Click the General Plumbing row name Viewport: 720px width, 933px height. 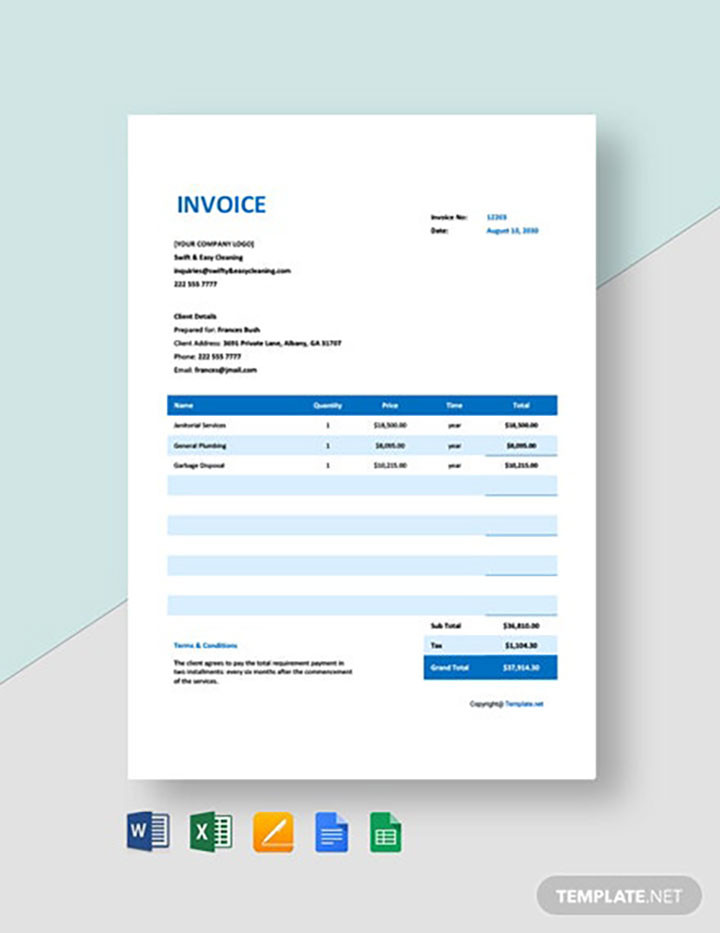tap(200, 445)
